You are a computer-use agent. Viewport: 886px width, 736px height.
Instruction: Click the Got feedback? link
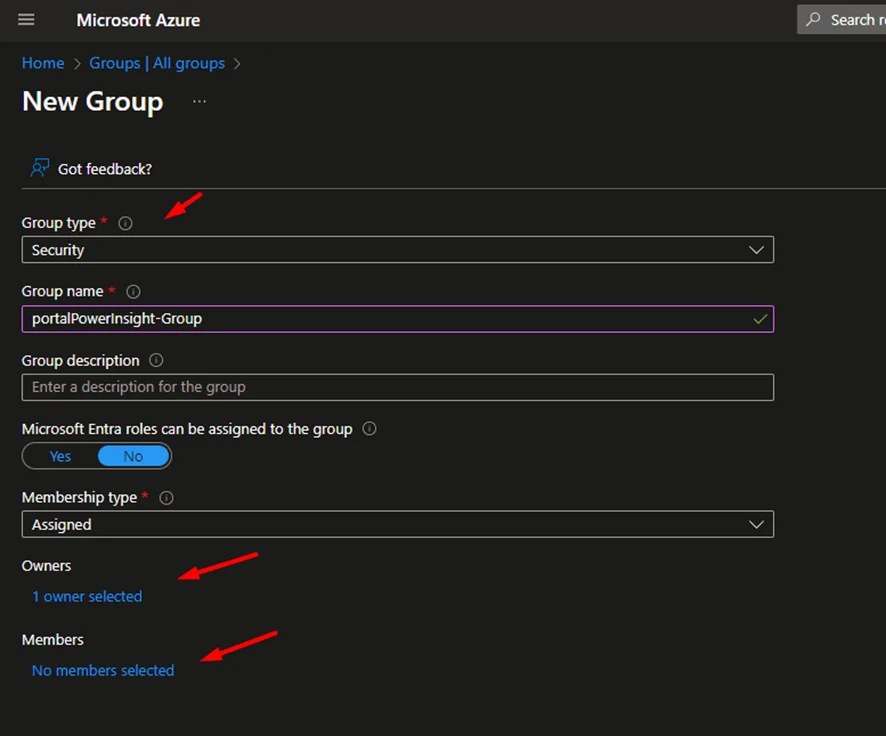(105, 169)
